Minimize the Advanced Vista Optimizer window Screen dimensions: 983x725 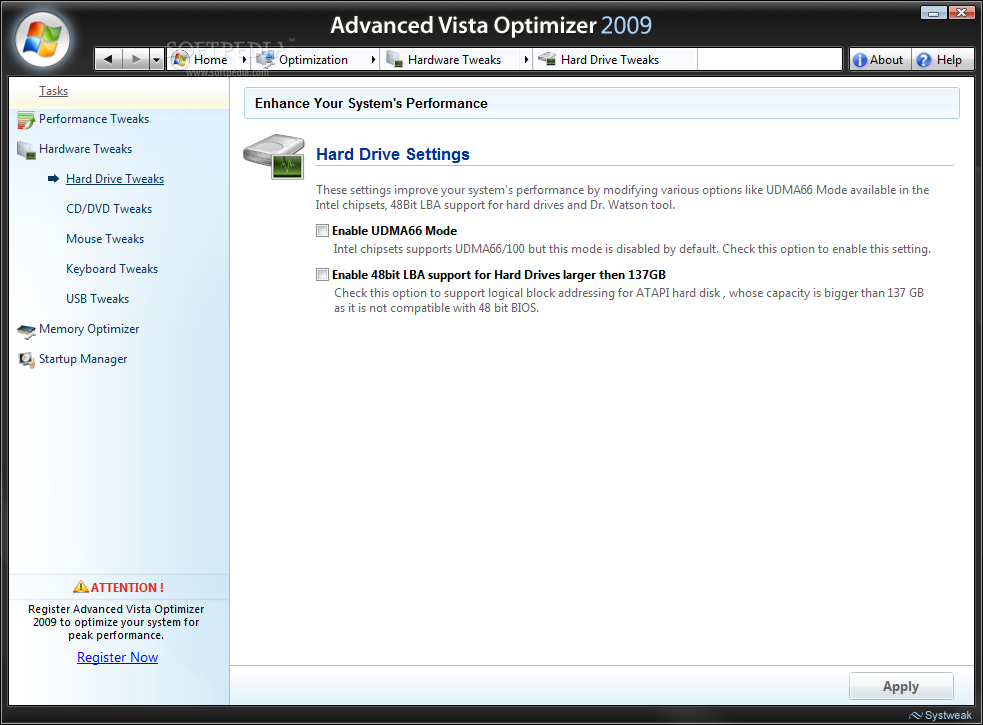(x=933, y=12)
